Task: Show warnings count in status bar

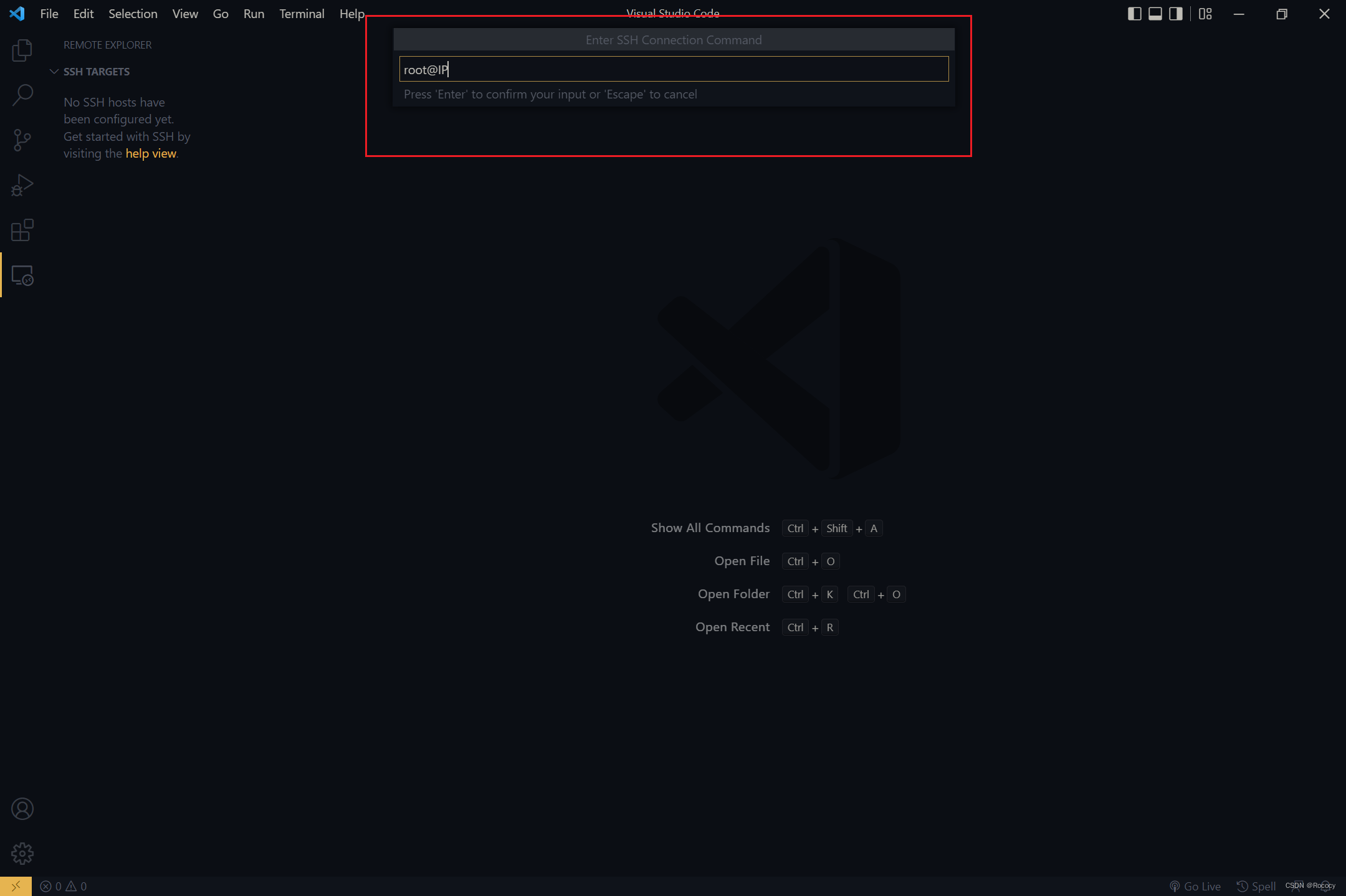Action: (x=77, y=886)
